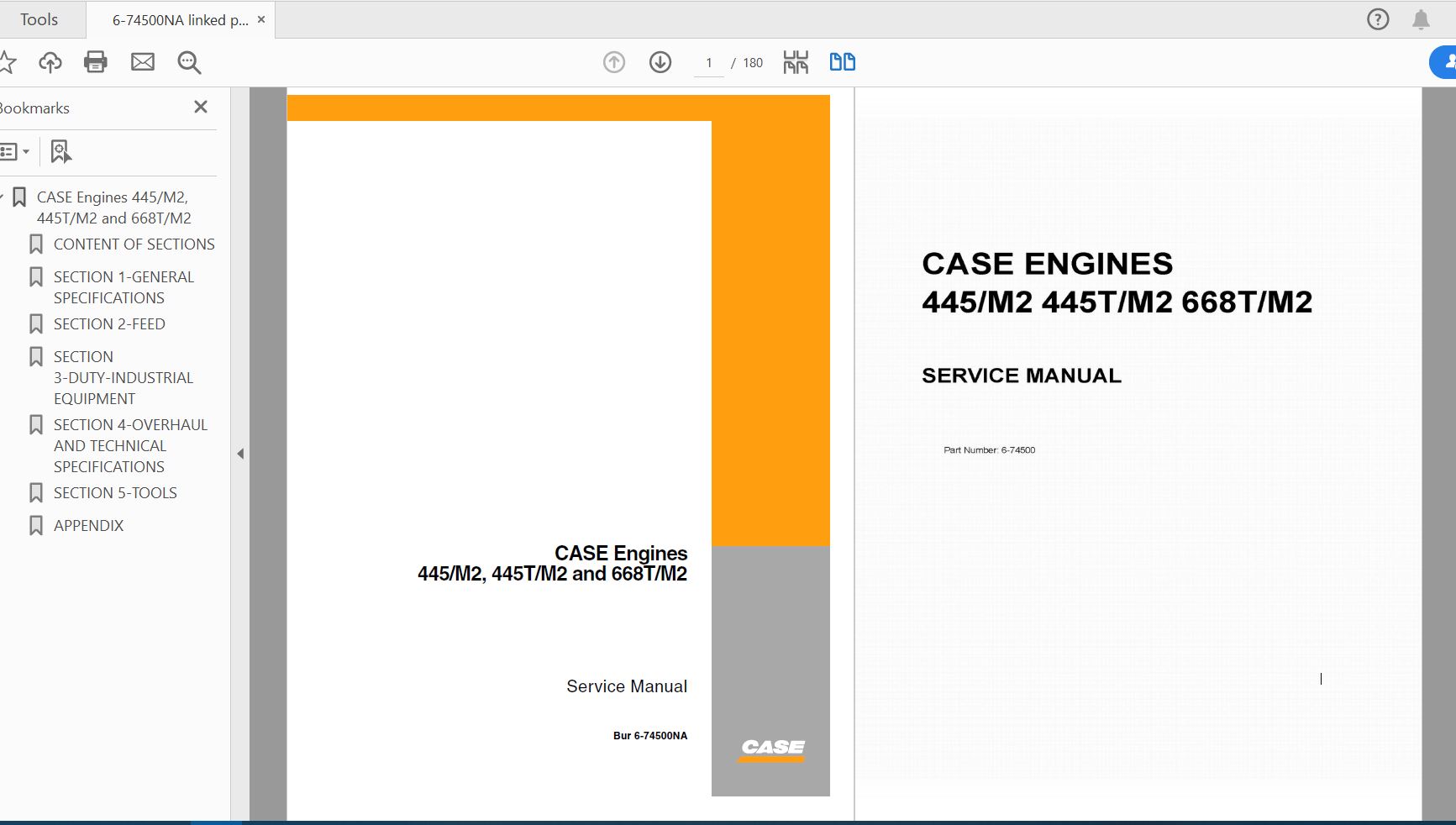Image resolution: width=1456 pixels, height=825 pixels.
Task: Toggle two-page view mode
Action: pos(842,62)
